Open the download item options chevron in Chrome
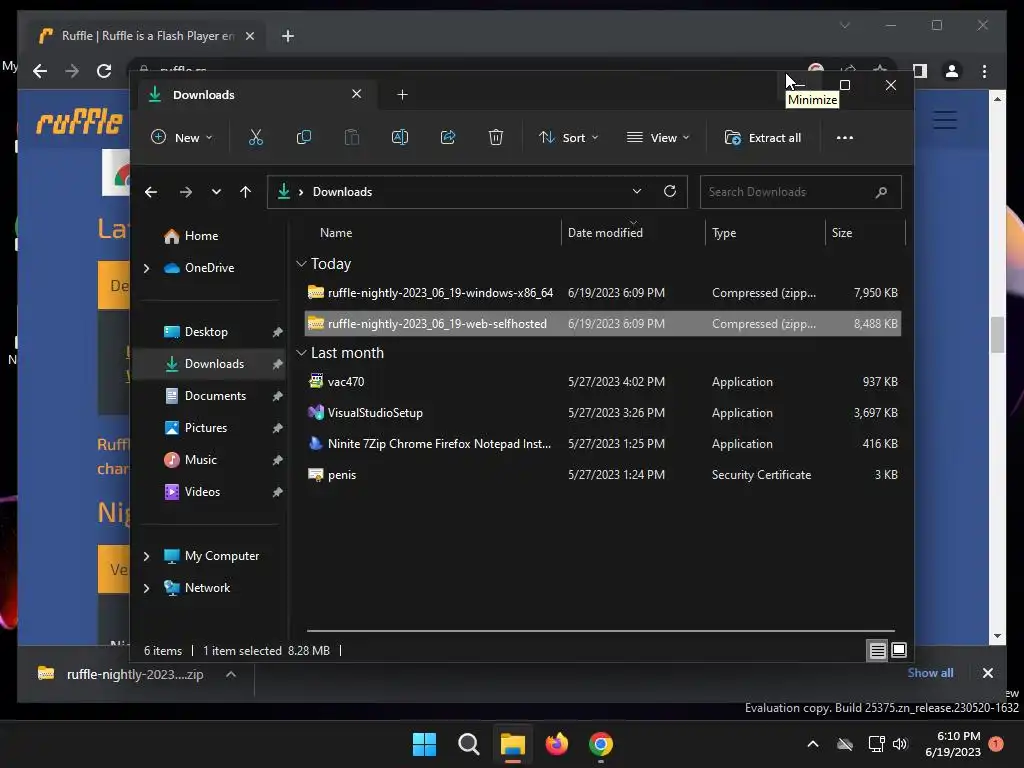Image resolution: width=1024 pixels, height=768 pixels. [231, 674]
